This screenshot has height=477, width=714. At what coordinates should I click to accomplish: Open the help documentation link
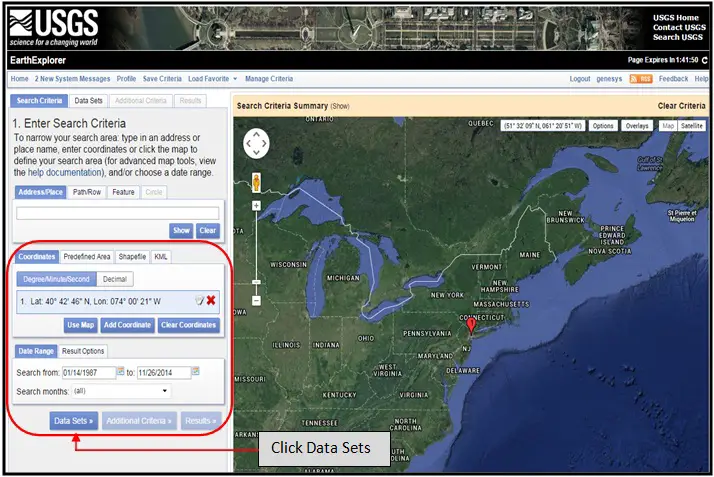pos(64,173)
